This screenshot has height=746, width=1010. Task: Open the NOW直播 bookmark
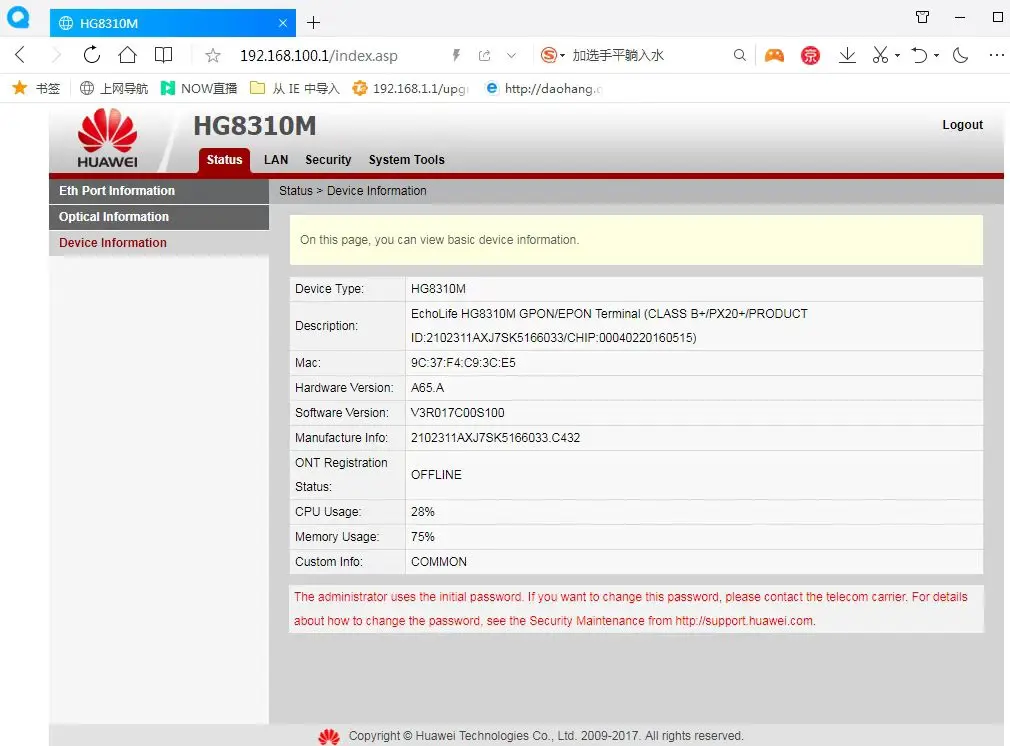199,88
